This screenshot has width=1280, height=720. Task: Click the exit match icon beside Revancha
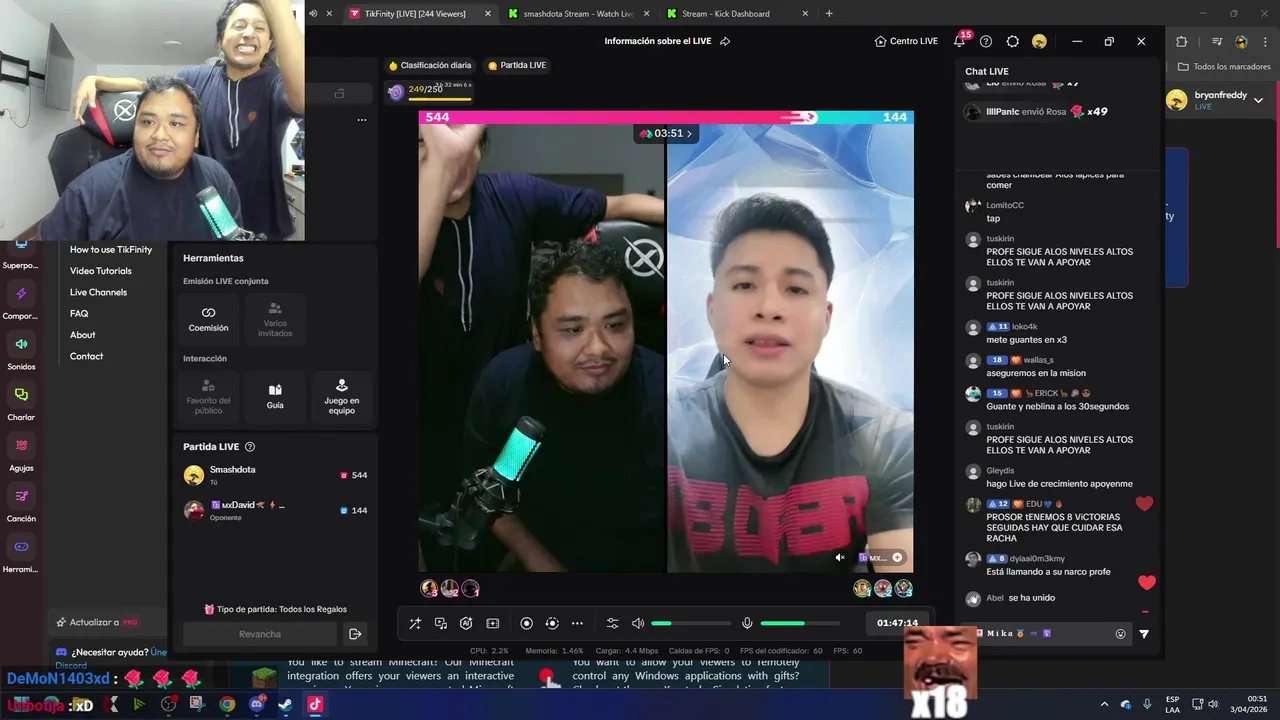coord(354,634)
